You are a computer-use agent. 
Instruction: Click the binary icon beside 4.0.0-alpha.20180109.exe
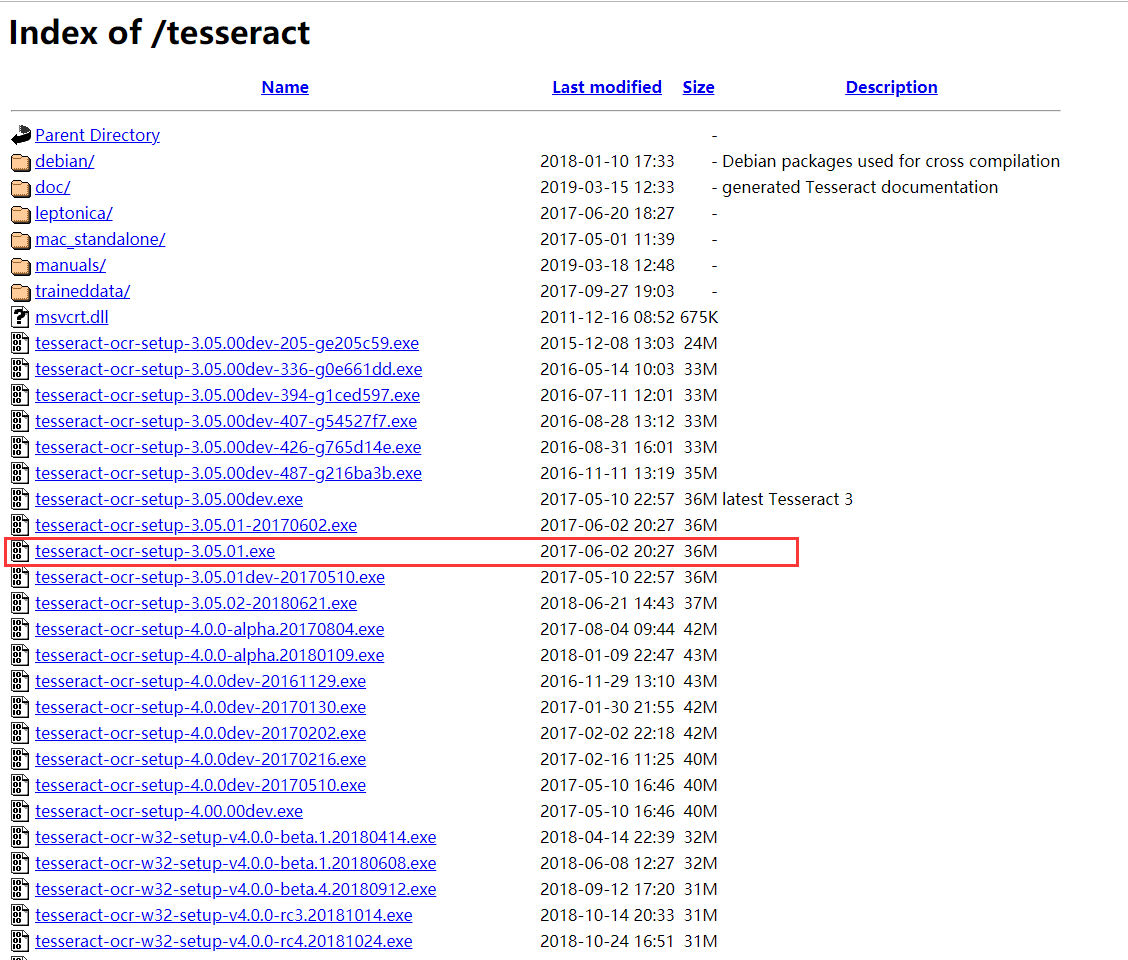coord(20,655)
